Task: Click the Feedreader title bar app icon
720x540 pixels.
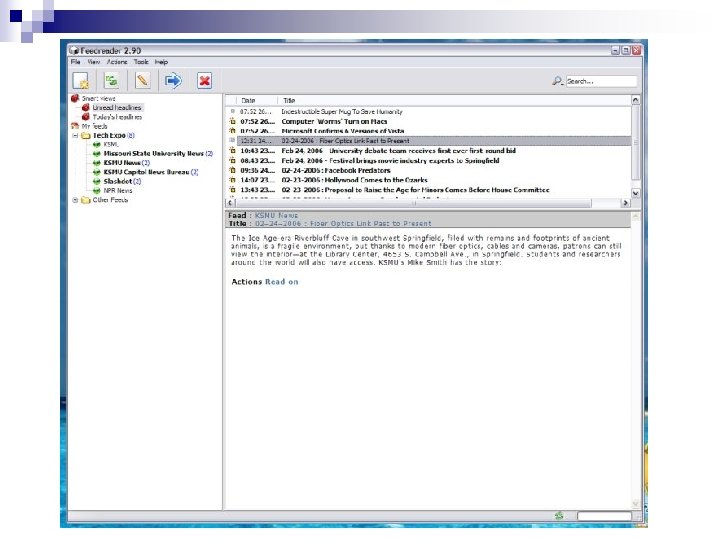Action: [x=74, y=51]
